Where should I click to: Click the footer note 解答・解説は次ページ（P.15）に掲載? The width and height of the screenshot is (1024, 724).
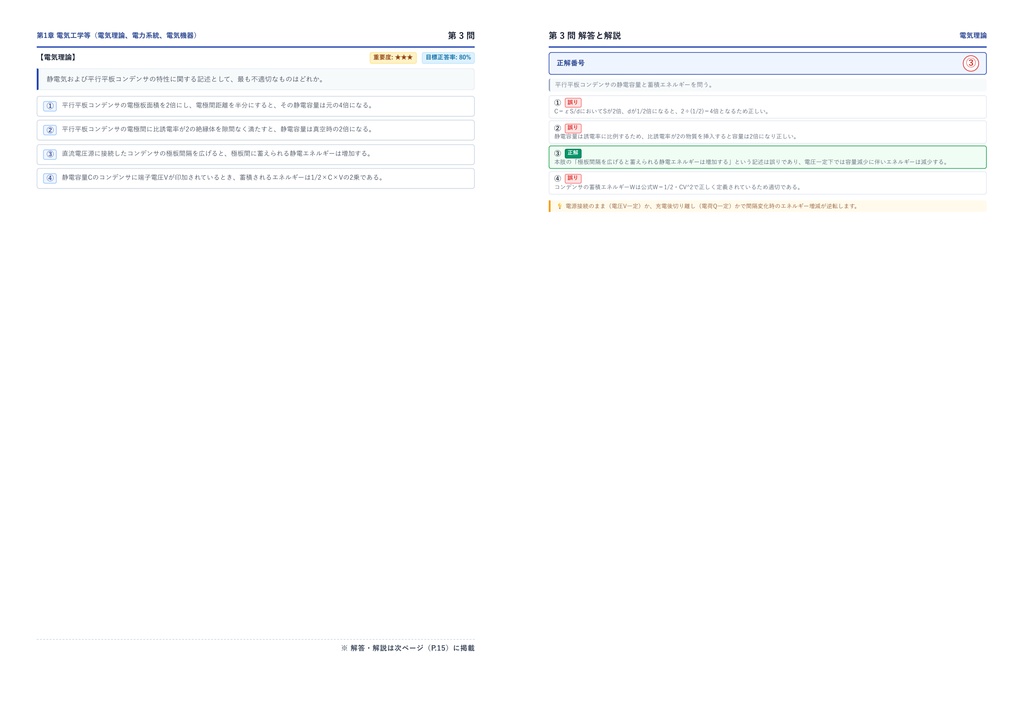[408, 648]
